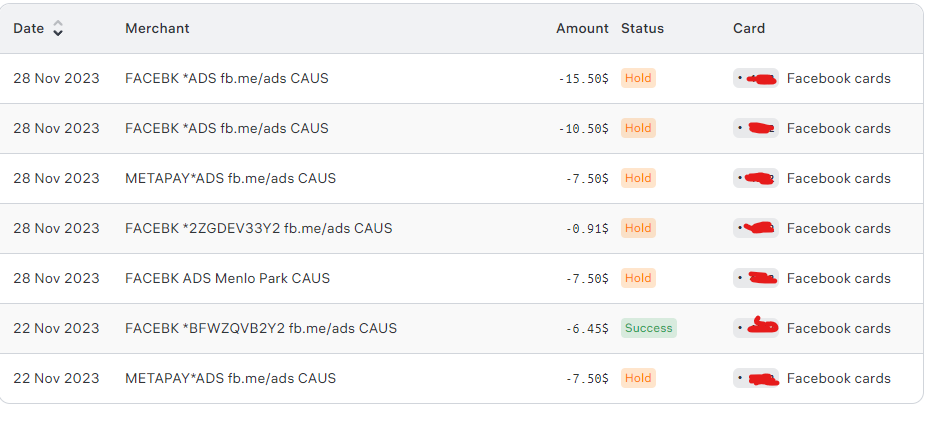Select the masked card chip on -15.50$ row
933x427 pixels.
(x=756, y=78)
